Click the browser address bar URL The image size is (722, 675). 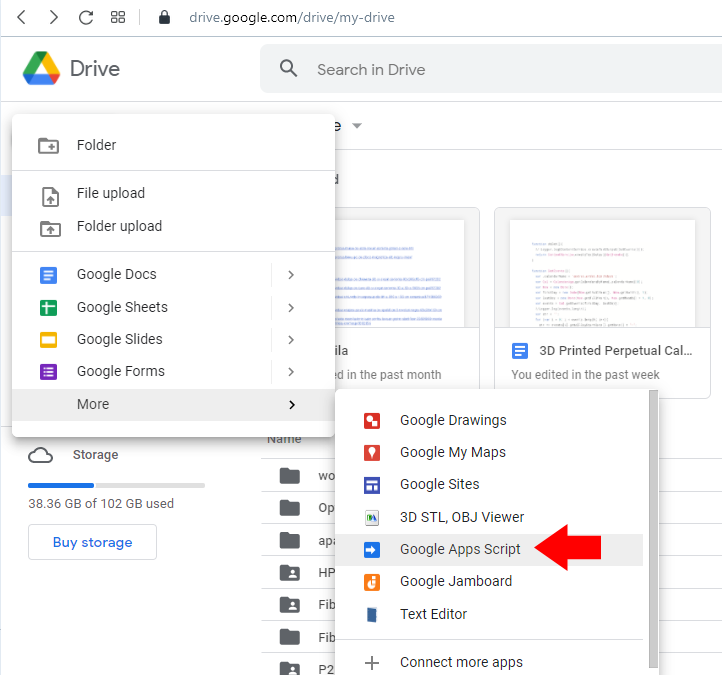click(292, 17)
